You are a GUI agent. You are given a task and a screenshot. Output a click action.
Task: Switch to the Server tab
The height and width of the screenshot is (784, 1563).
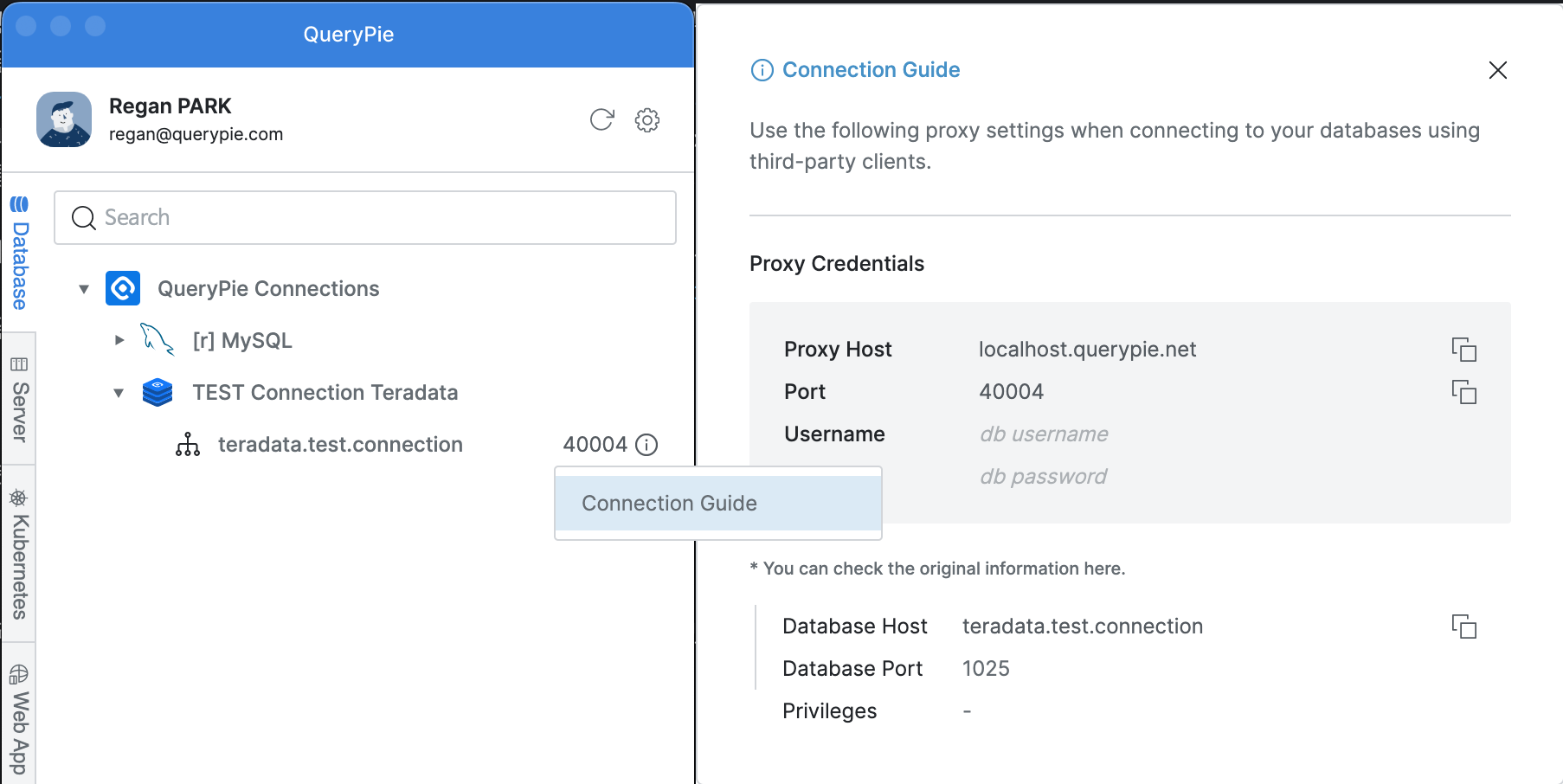point(19,400)
